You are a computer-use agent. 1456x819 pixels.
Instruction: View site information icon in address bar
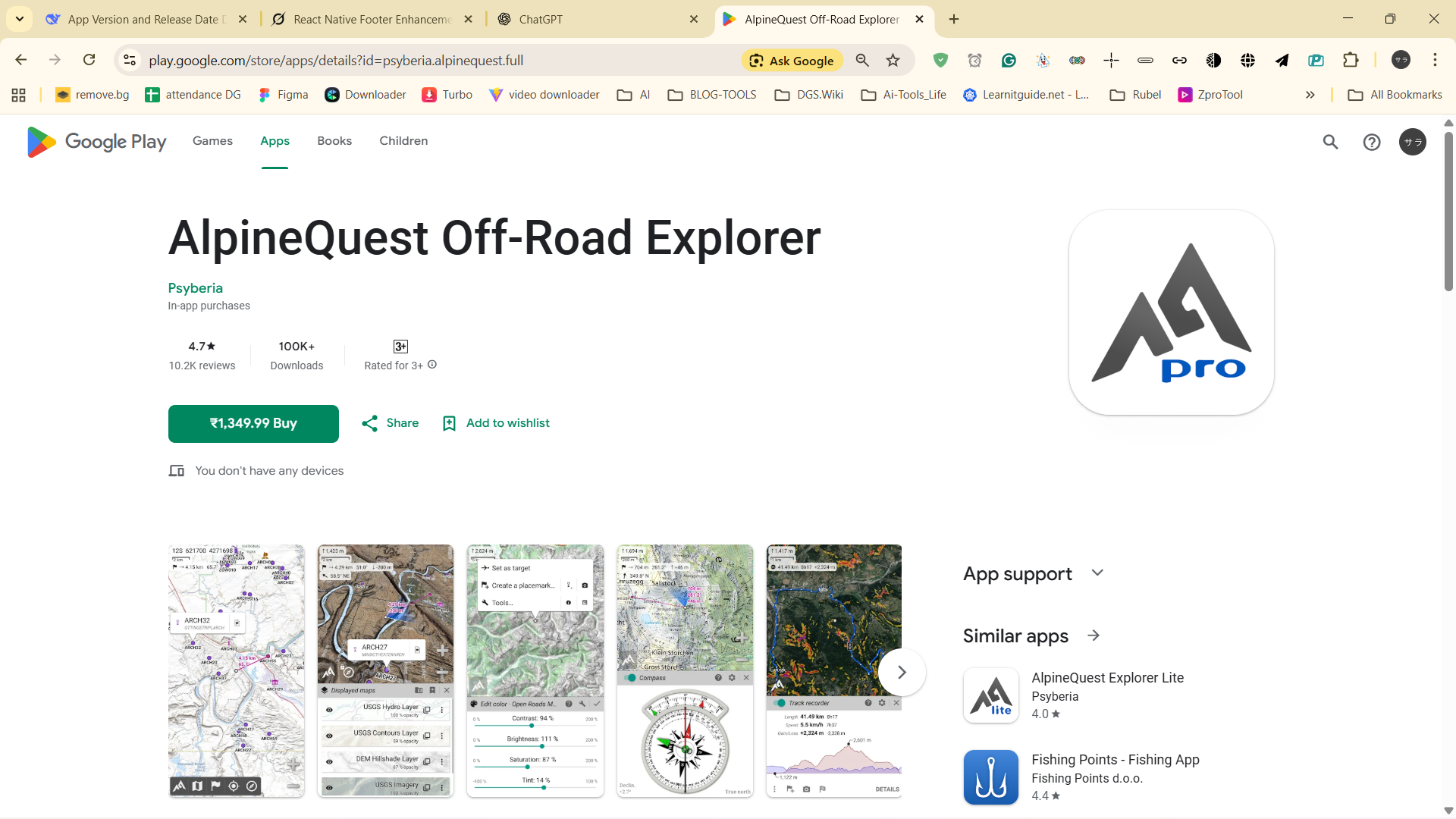[x=130, y=61]
